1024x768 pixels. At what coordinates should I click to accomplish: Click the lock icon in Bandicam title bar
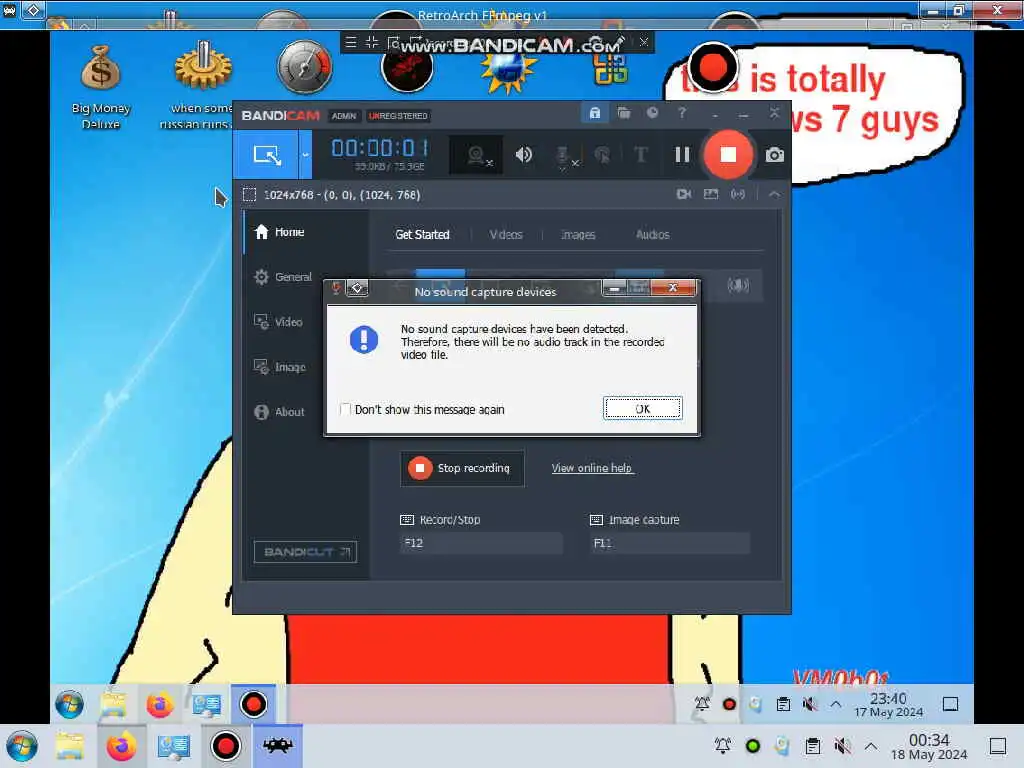coord(594,113)
